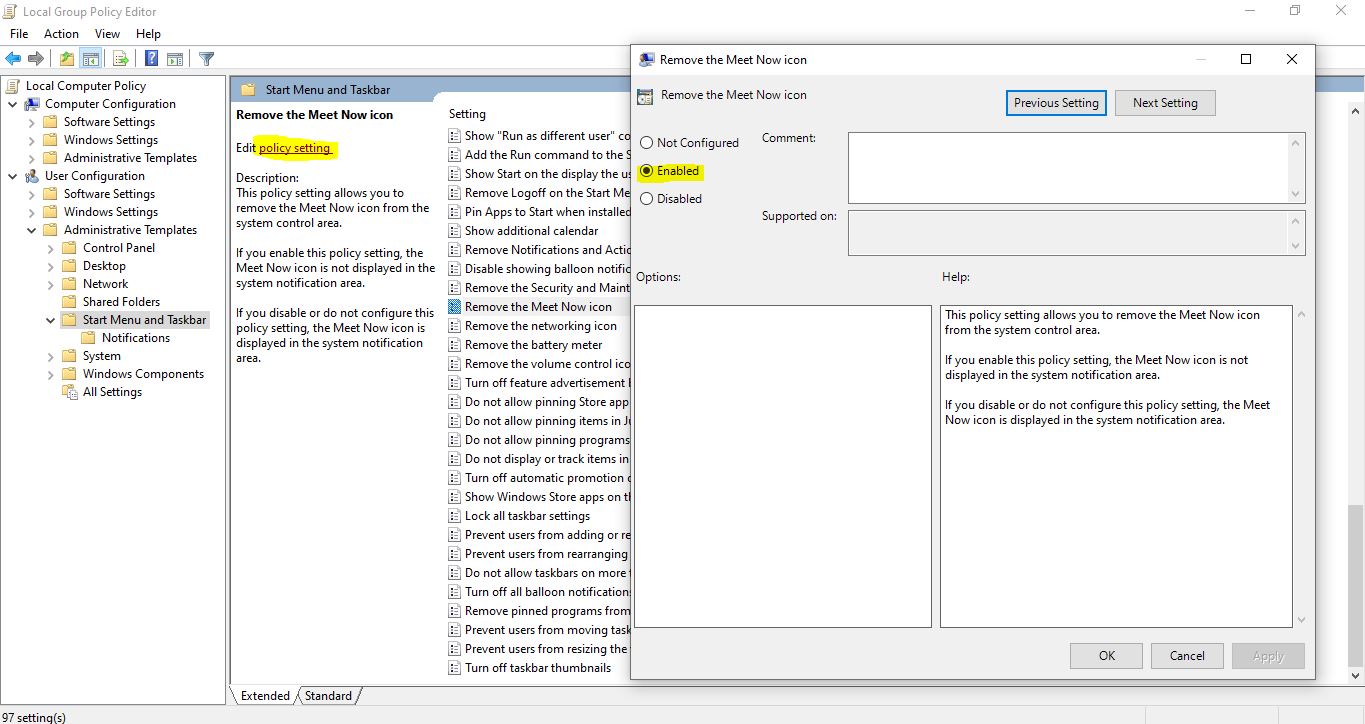Select the Not Configured radio button

point(646,143)
